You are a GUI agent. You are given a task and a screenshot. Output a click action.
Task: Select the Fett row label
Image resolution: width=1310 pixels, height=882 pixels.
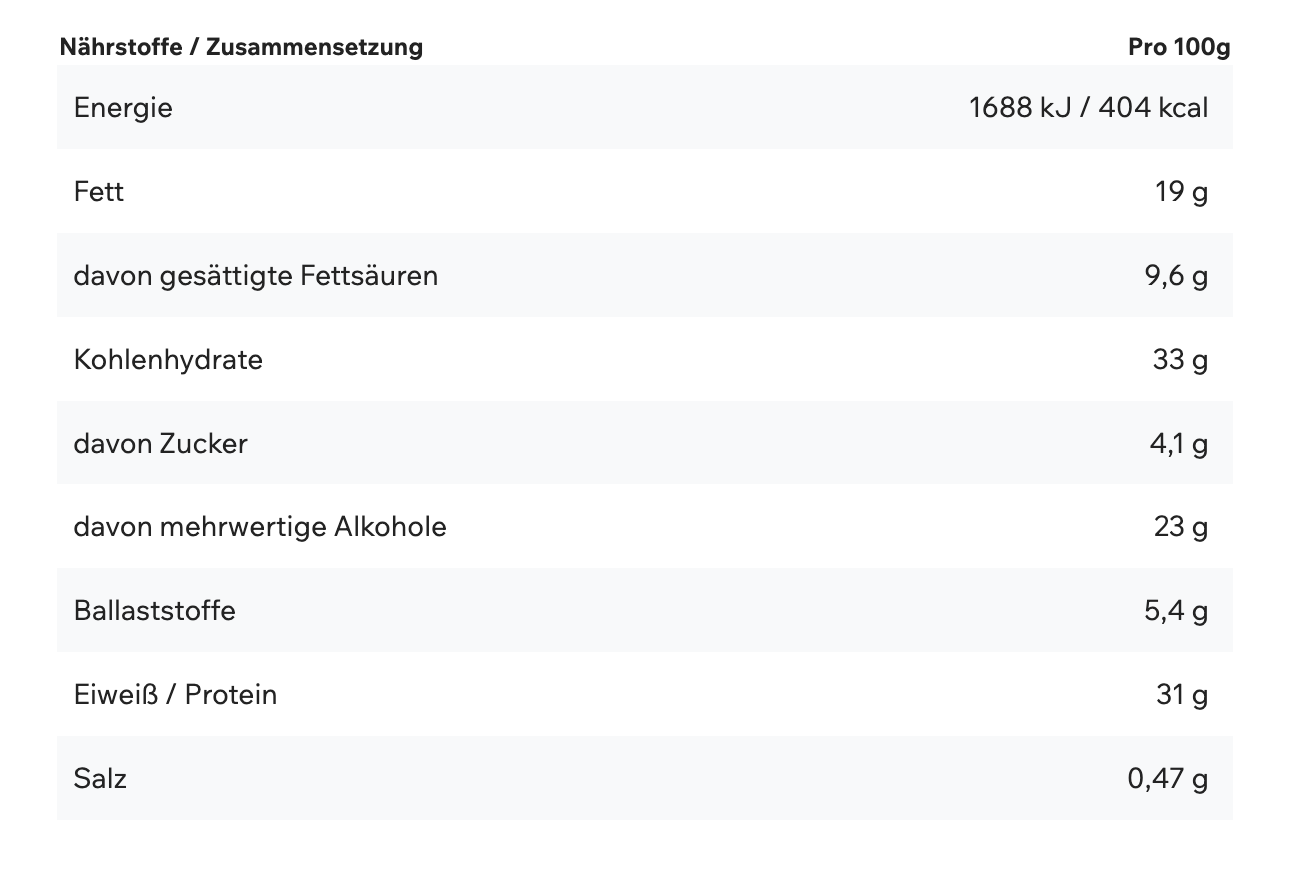pyautogui.click(x=99, y=191)
